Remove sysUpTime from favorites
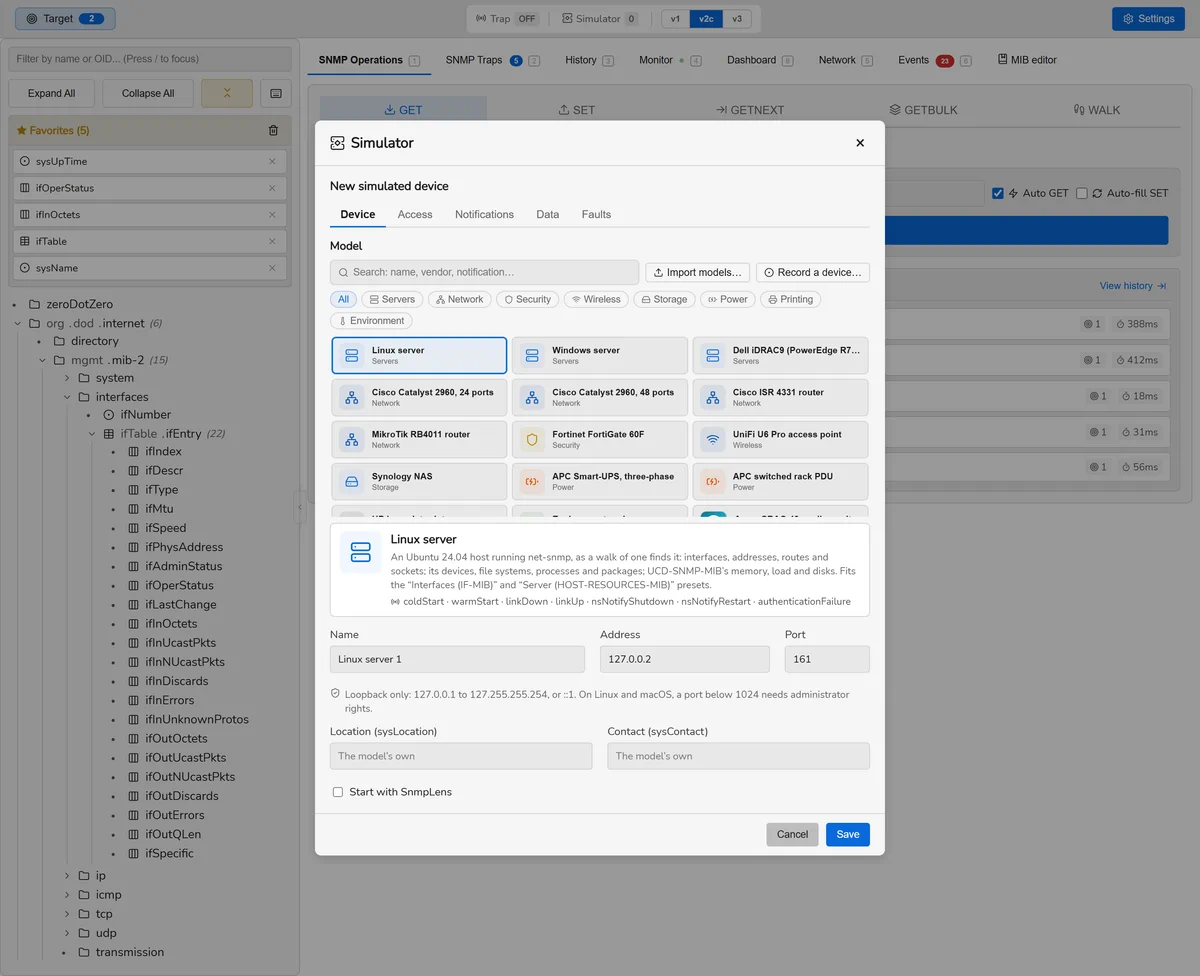Image resolution: width=1200 pixels, height=976 pixels. (272, 161)
